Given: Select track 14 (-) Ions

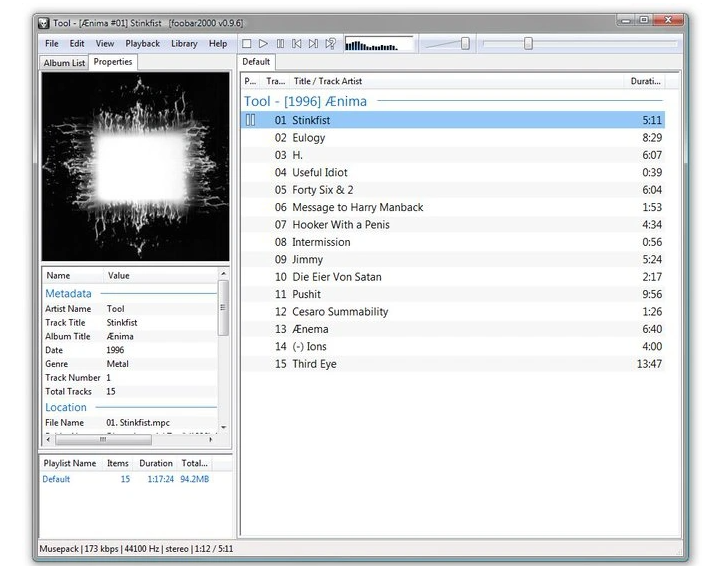Looking at the screenshot, I should (x=453, y=346).
